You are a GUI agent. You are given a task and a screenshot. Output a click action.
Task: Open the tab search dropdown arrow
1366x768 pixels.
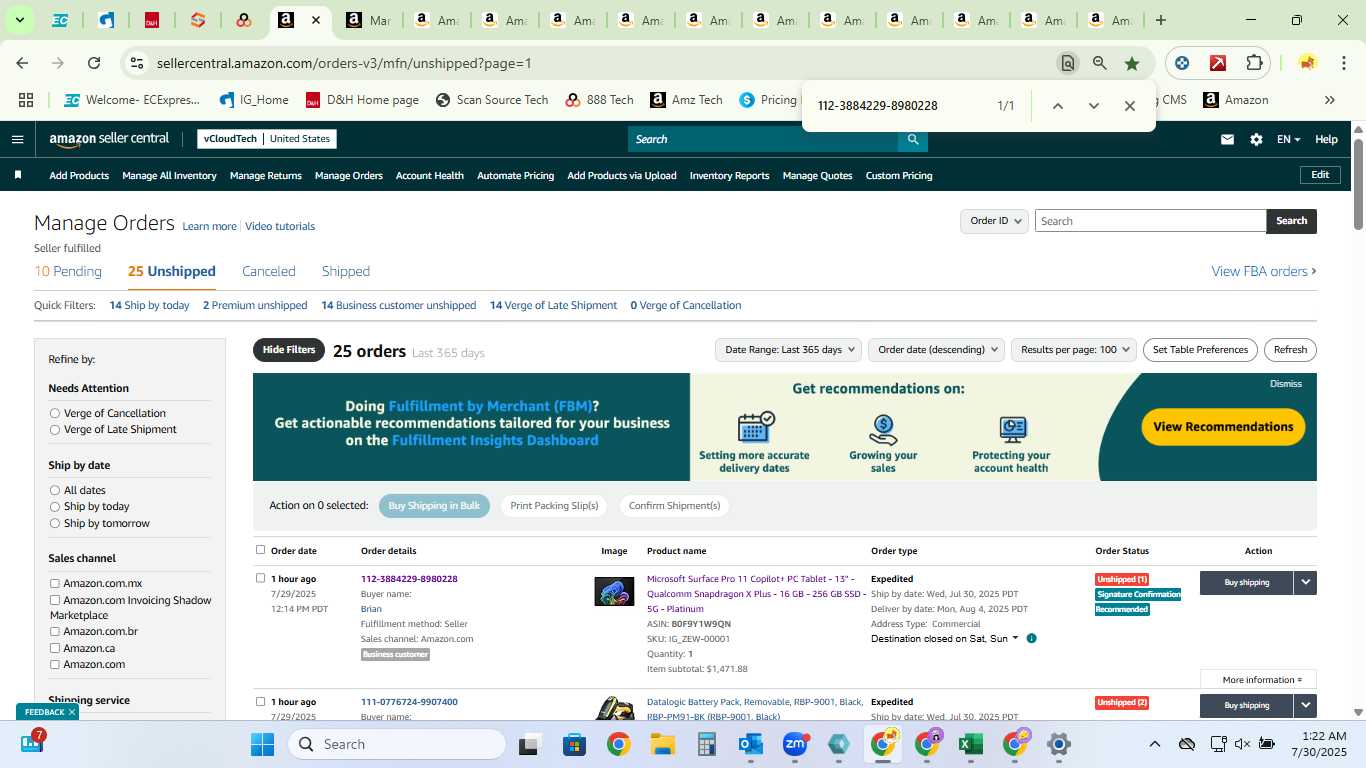pyautogui.click(x=19, y=20)
